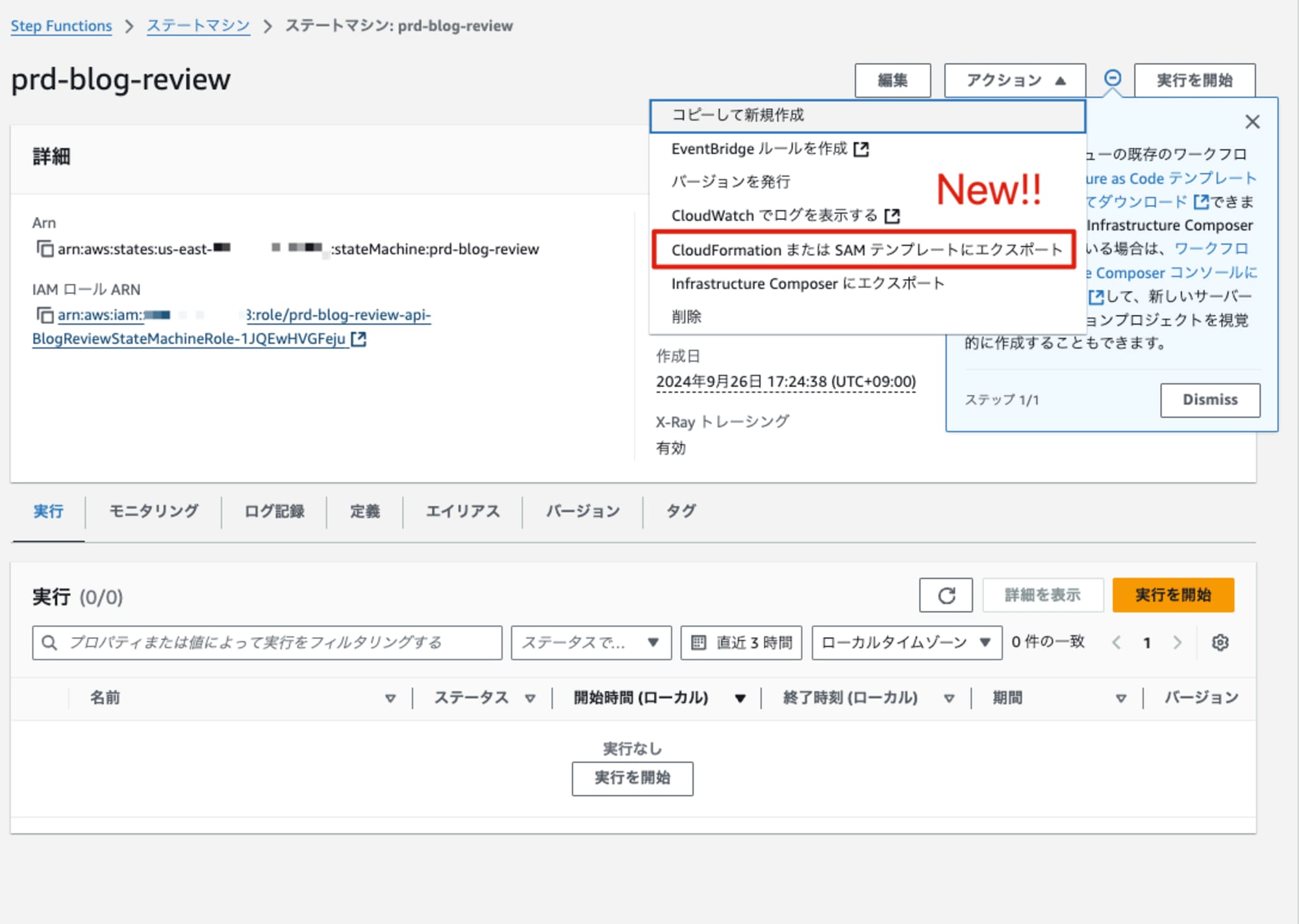The image size is (1299, 924).
Task: Click the creation date 2024年9月26日 17:24:38
Action: pos(786,381)
